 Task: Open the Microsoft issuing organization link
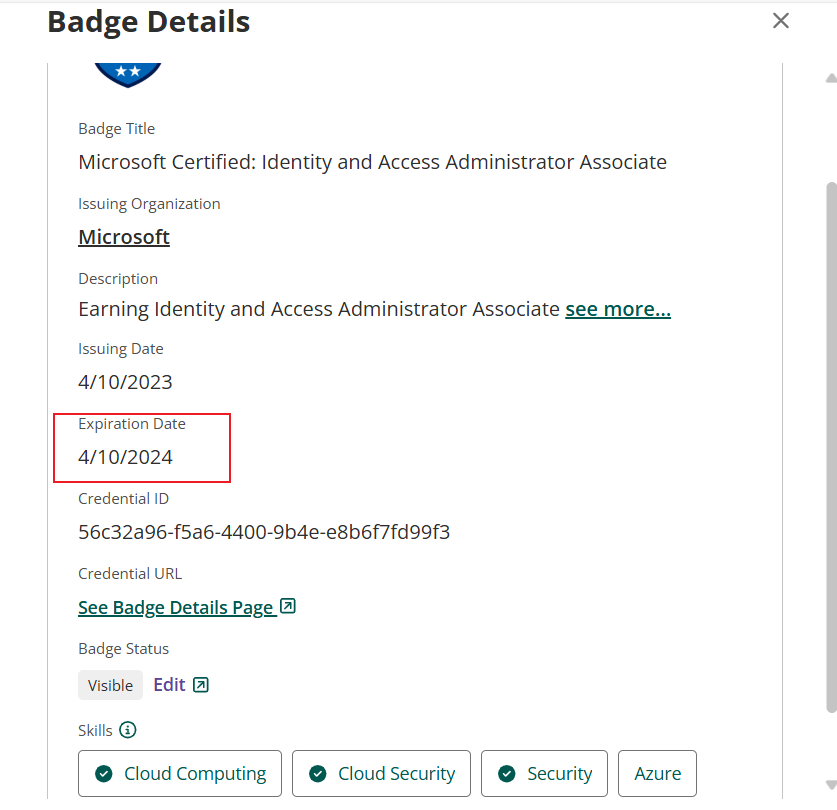(124, 237)
